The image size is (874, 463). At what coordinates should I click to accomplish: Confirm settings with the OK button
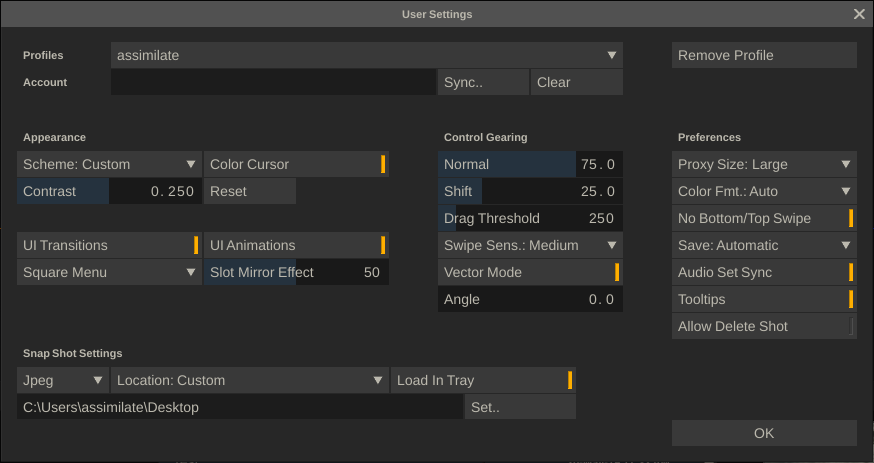(764, 433)
